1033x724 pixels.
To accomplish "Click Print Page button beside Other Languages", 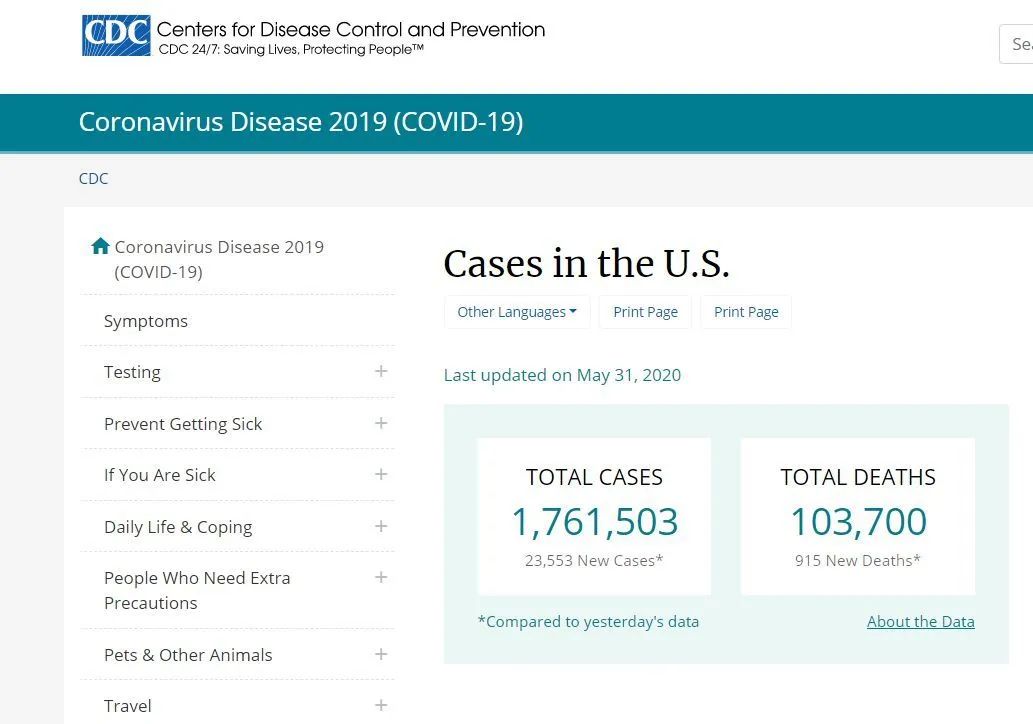I will point(645,312).
